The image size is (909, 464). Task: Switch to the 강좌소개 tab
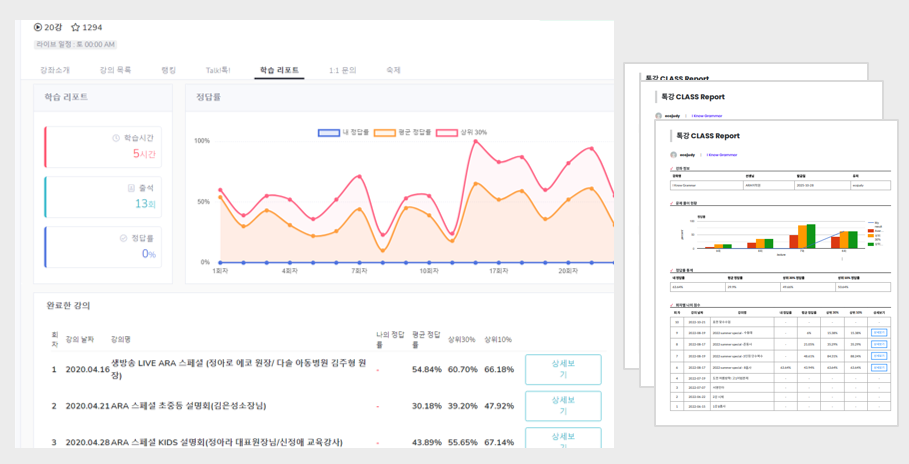[54, 70]
